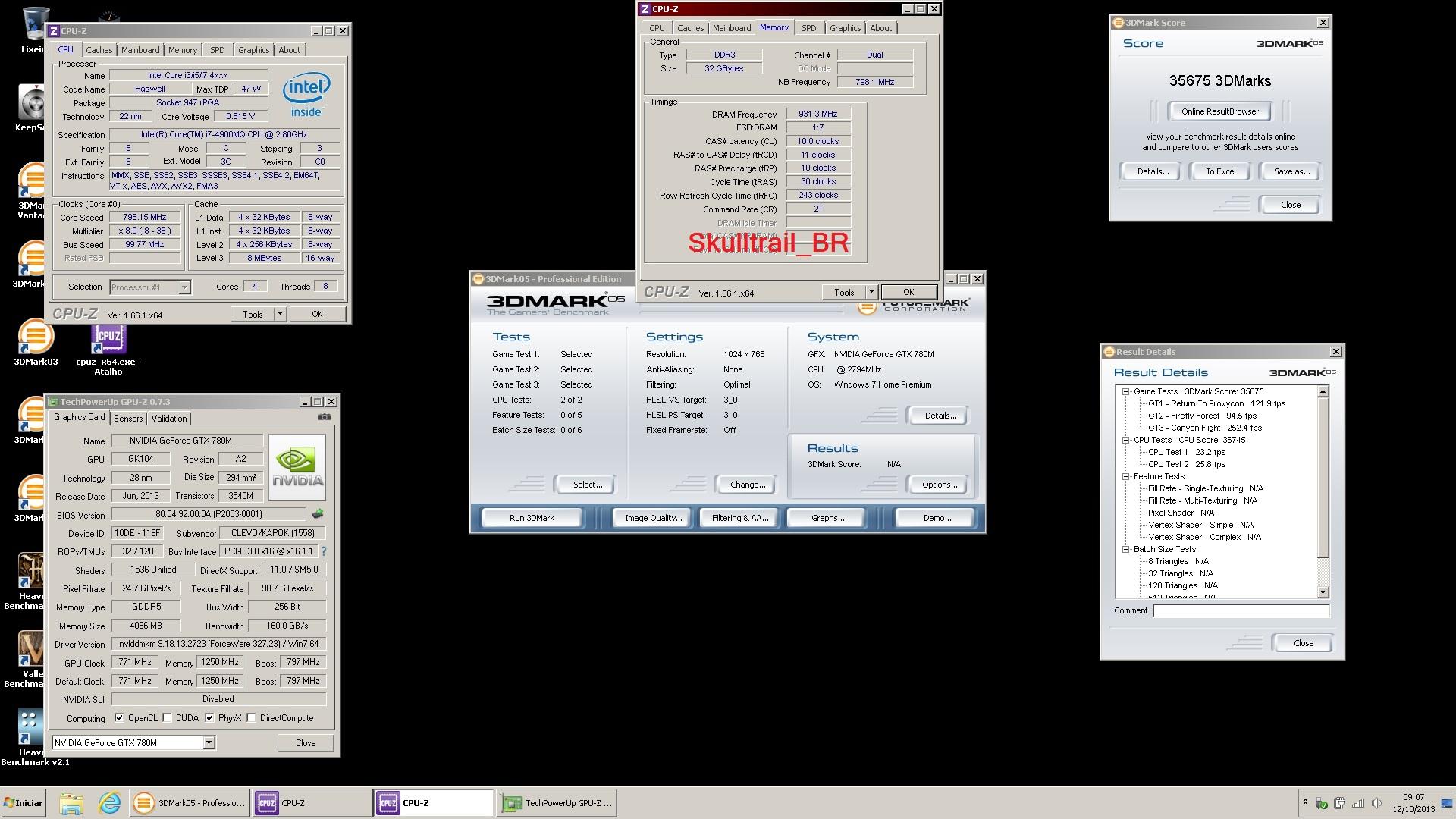
Task: Click Image Quality button
Action: click(x=653, y=518)
